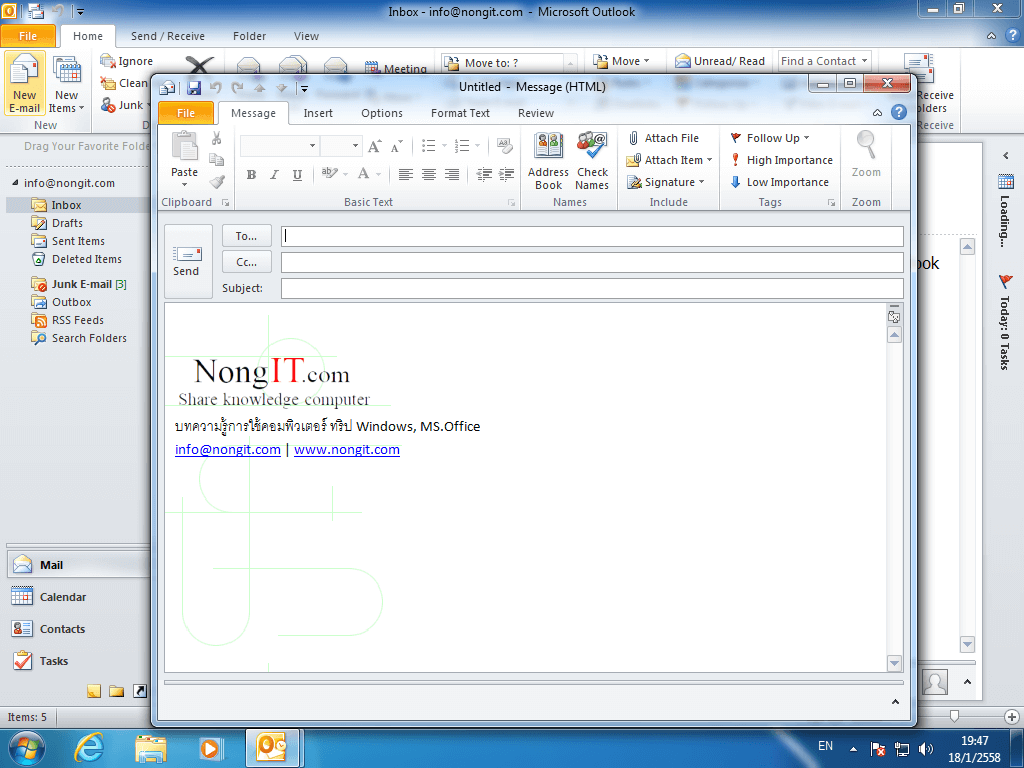1024x768 pixels.
Task: Click the Windows Start button
Action: click(x=26, y=747)
